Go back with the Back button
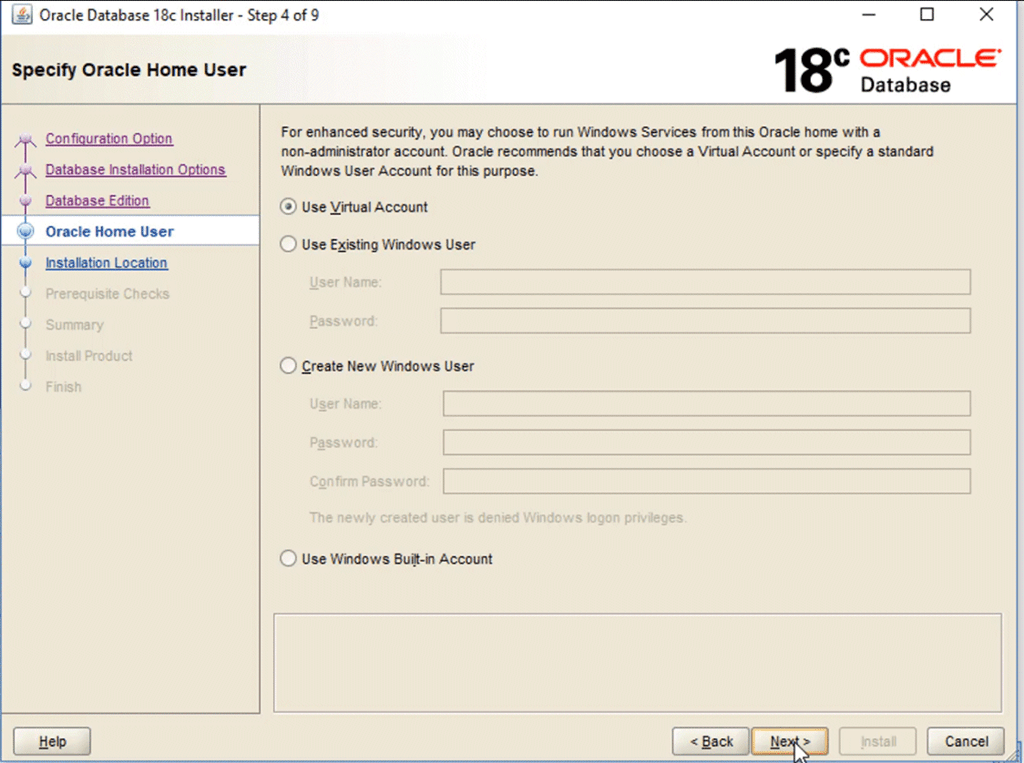This screenshot has height=763, width=1024. [711, 741]
